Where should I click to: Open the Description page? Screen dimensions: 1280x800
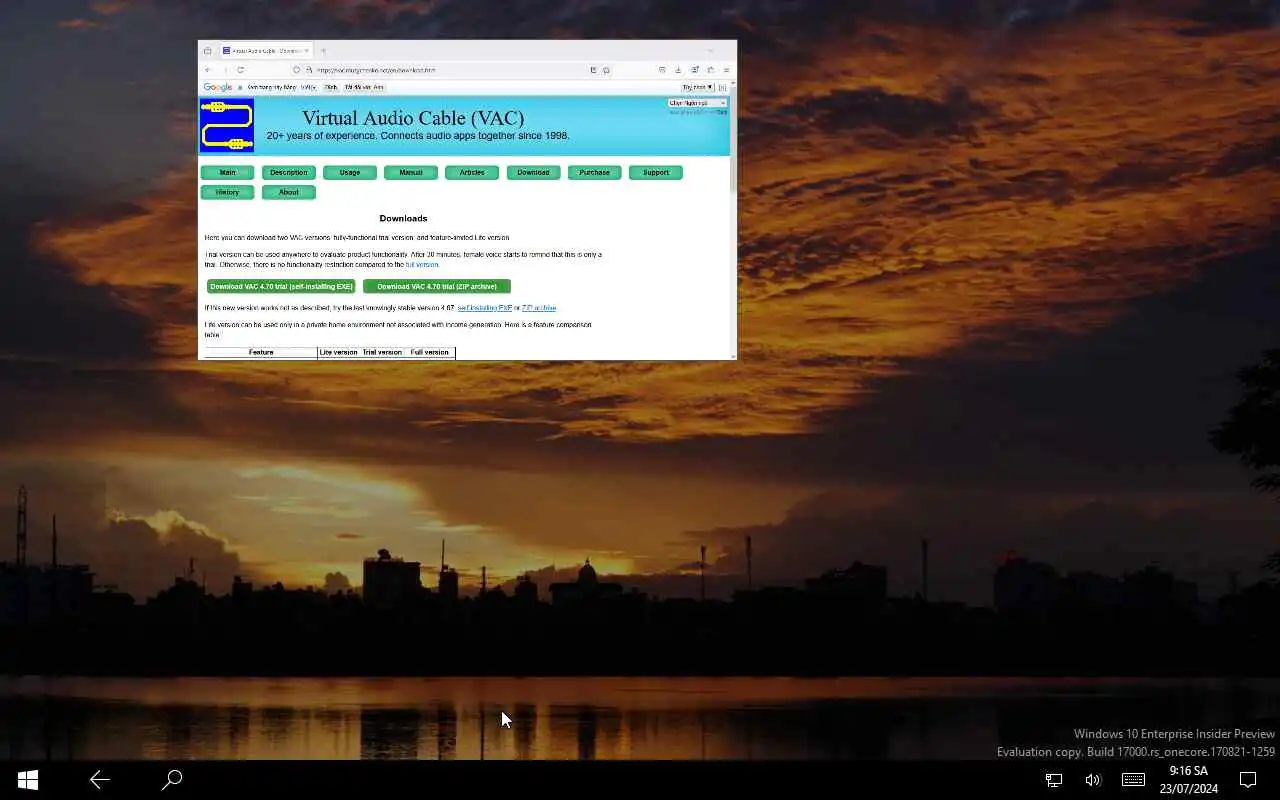(289, 172)
